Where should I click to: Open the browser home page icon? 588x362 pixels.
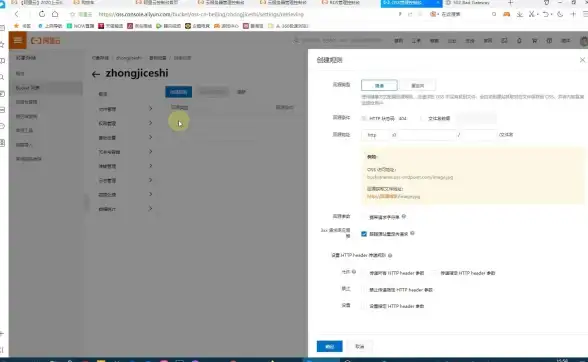[55, 14]
